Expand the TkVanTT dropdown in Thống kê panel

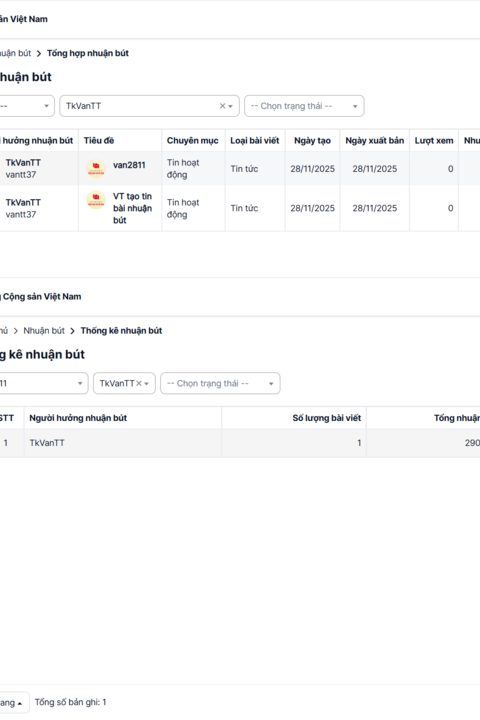click(147, 383)
